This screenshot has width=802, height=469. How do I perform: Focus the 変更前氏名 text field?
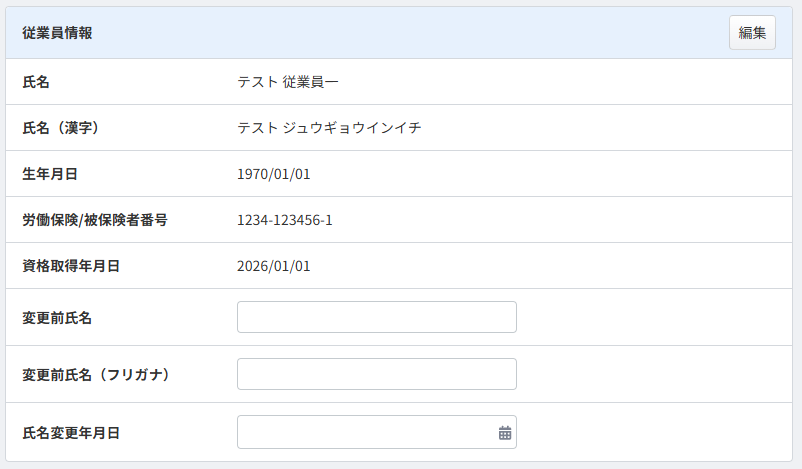click(x=376, y=317)
